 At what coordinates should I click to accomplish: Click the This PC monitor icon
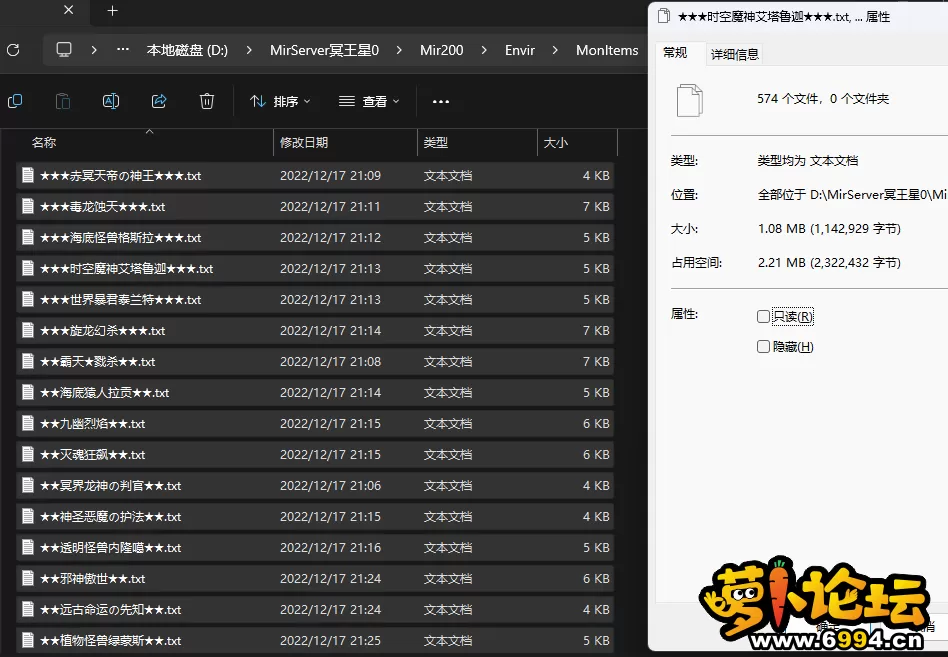(x=64, y=50)
